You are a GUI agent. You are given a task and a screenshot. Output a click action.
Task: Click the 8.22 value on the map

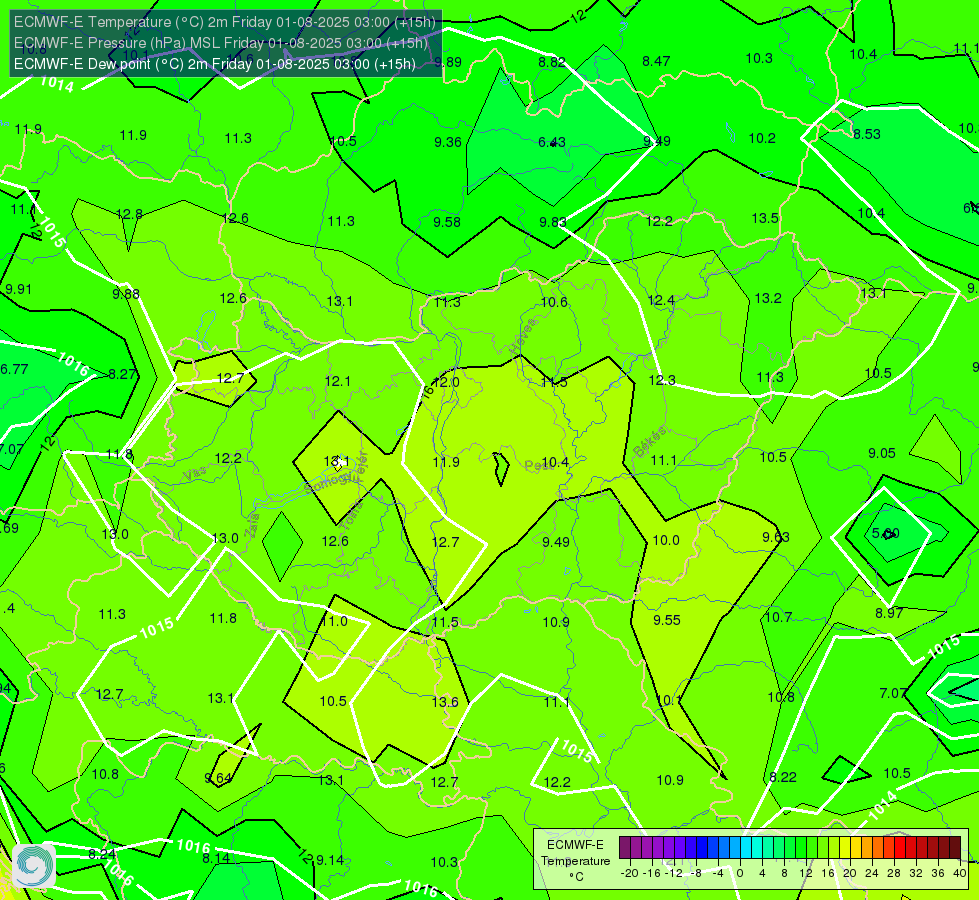tap(783, 778)
